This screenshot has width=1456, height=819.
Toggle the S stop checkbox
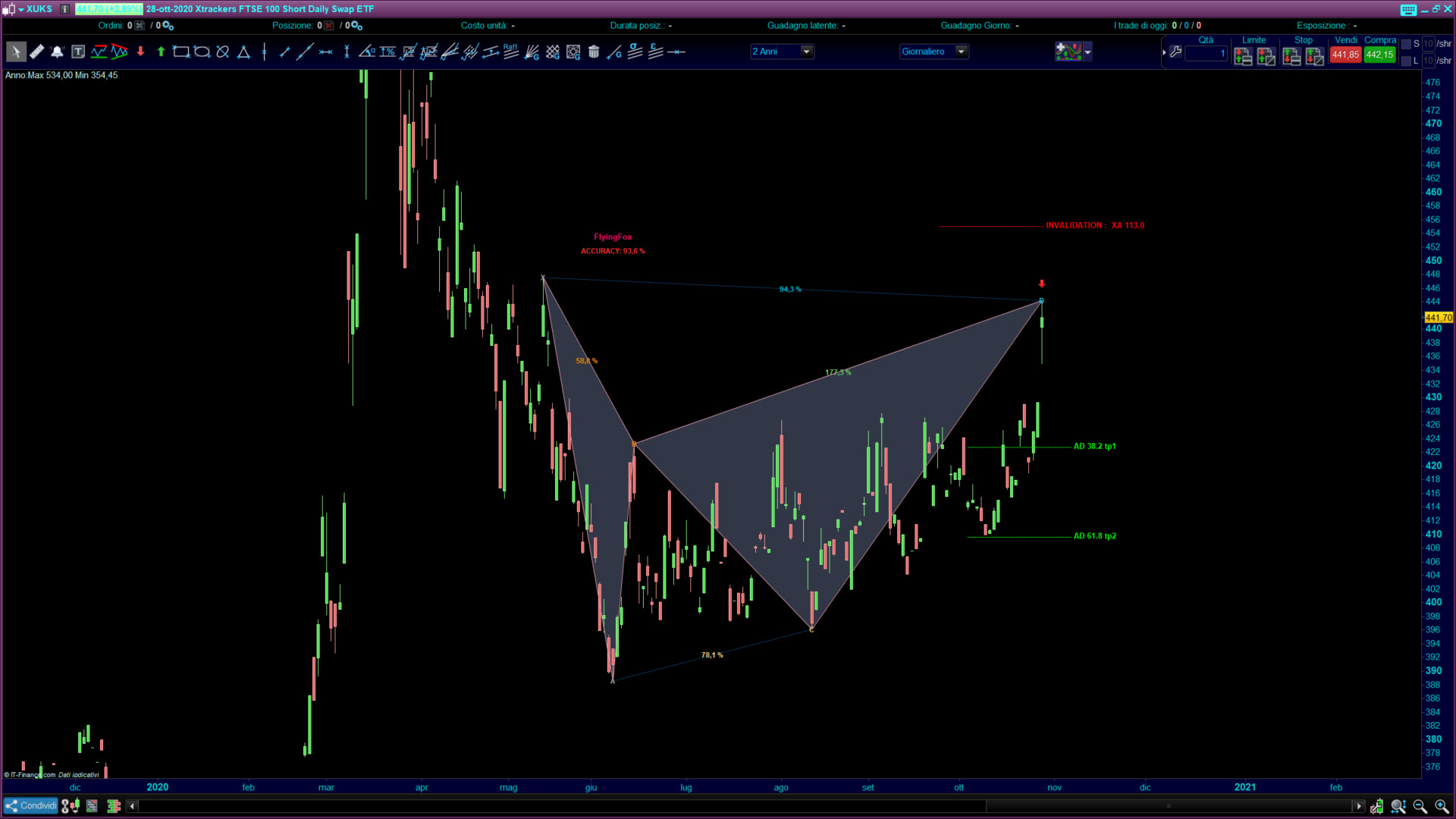tap(1407, 44)
